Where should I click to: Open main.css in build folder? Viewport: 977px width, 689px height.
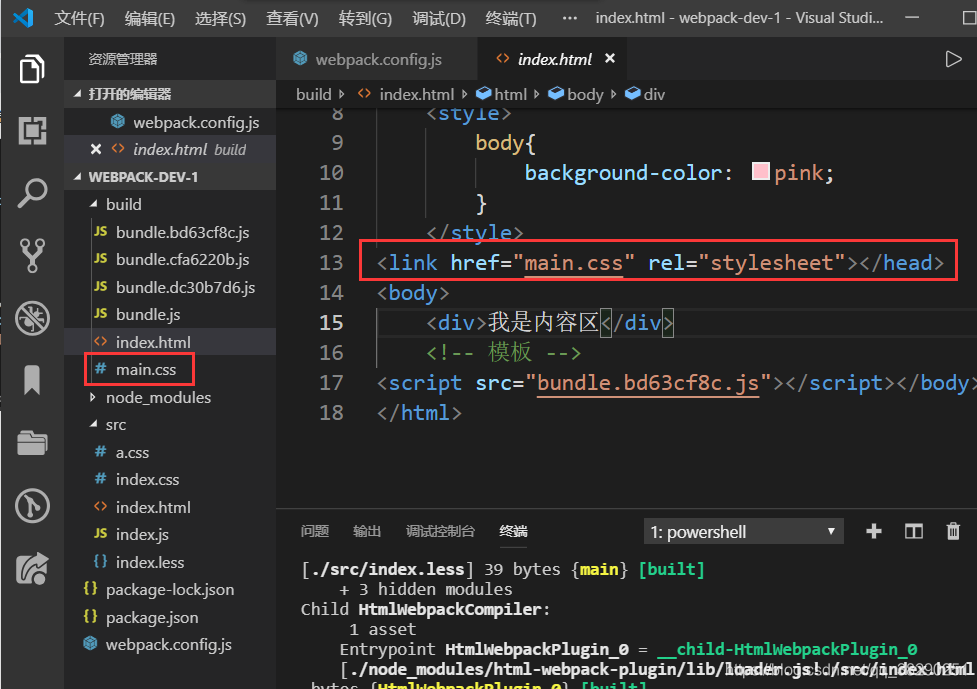pos(169,369)
